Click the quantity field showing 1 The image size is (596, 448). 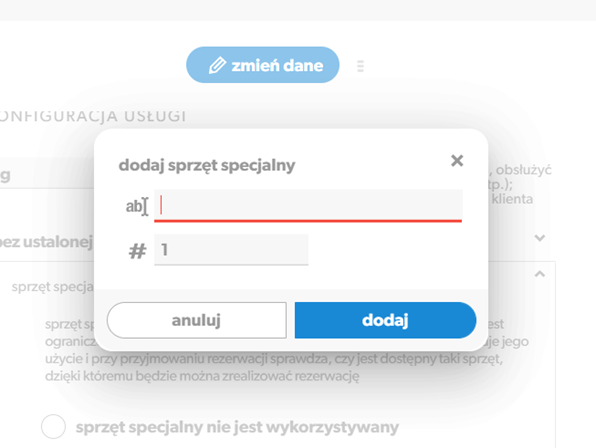tap(231, 249)
